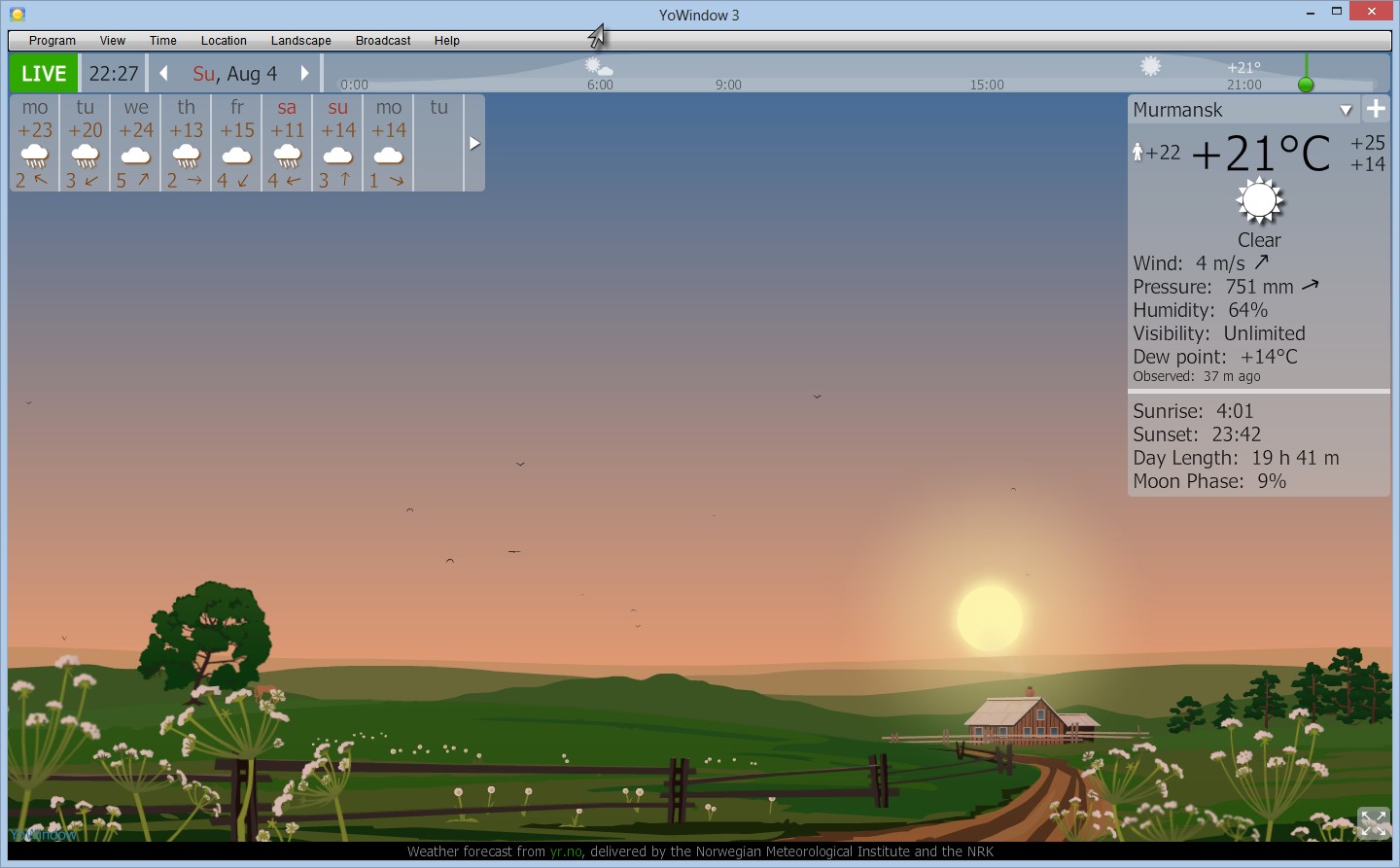This screenshot has height=868, width=1400.
Task: Toggle the LIVE mode button
Action: [44, 74]
